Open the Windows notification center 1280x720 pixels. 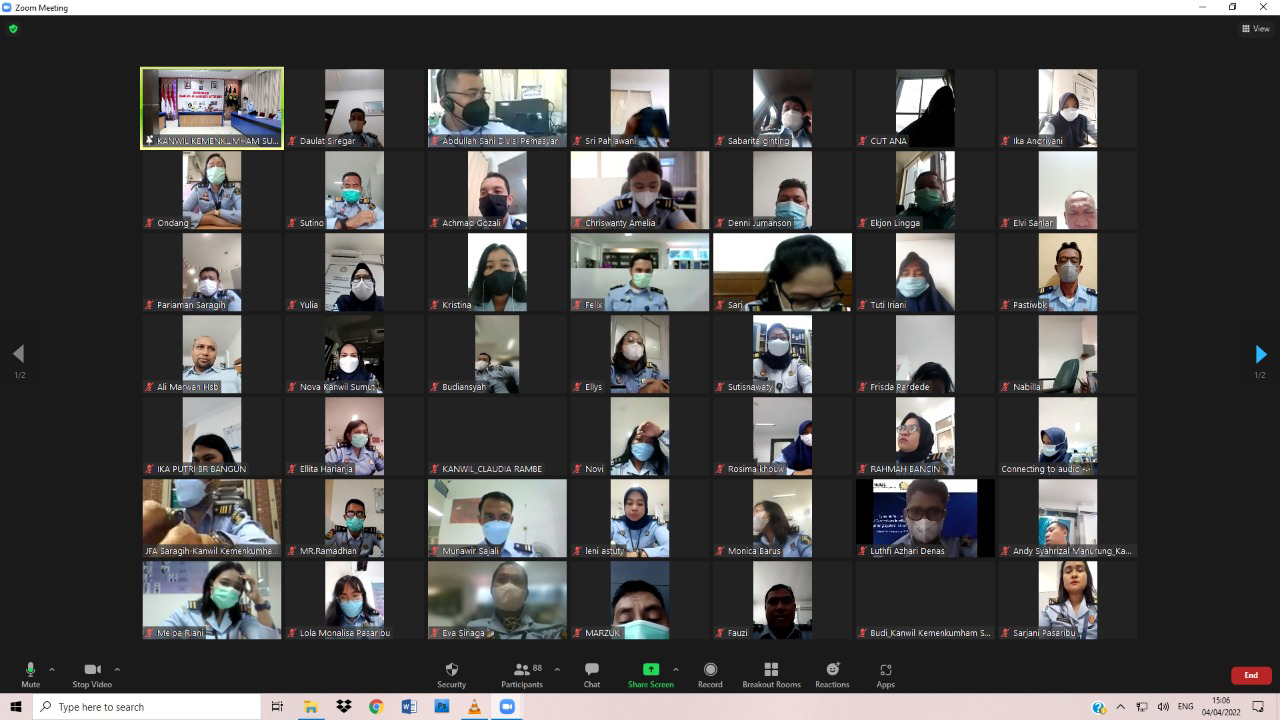point(1259,707)
